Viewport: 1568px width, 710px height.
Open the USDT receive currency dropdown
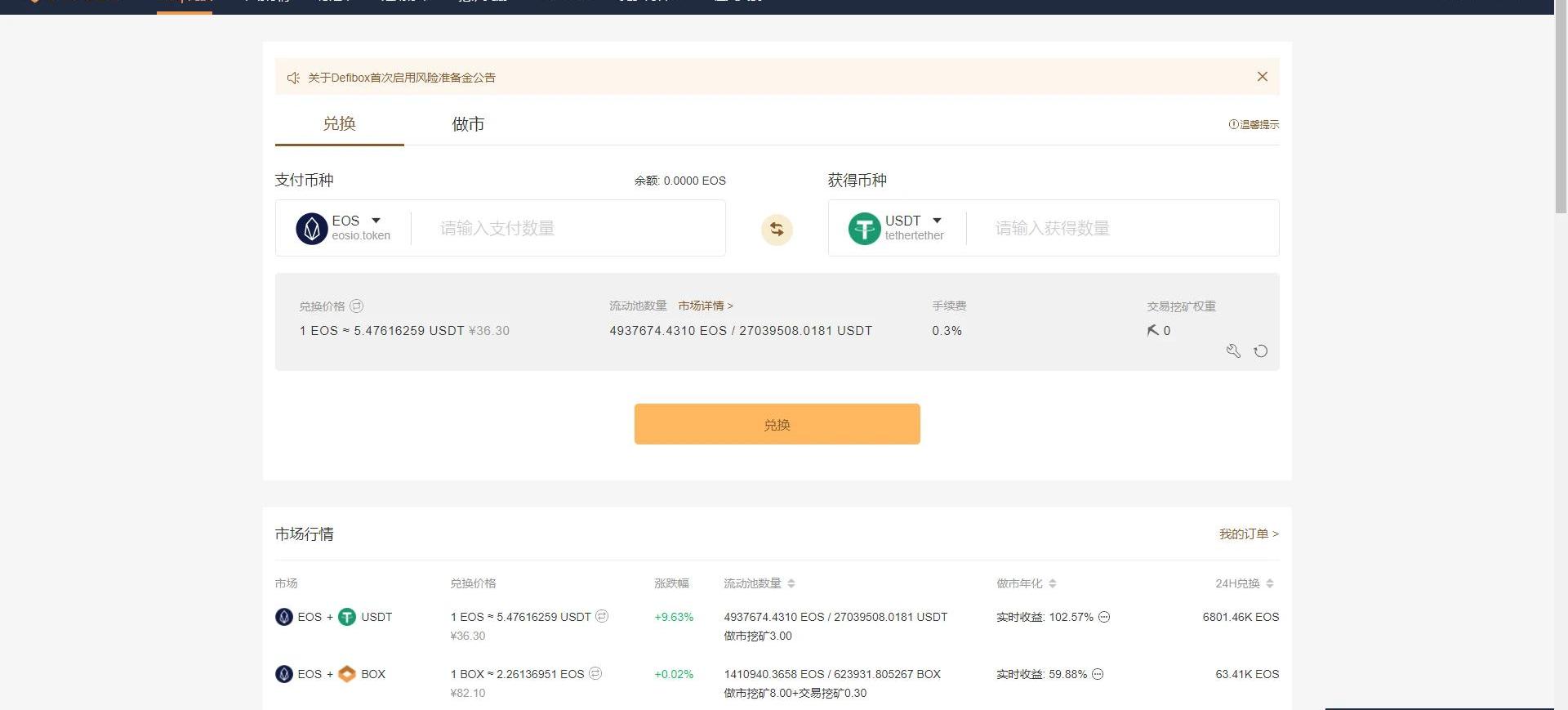coord(937,221)
